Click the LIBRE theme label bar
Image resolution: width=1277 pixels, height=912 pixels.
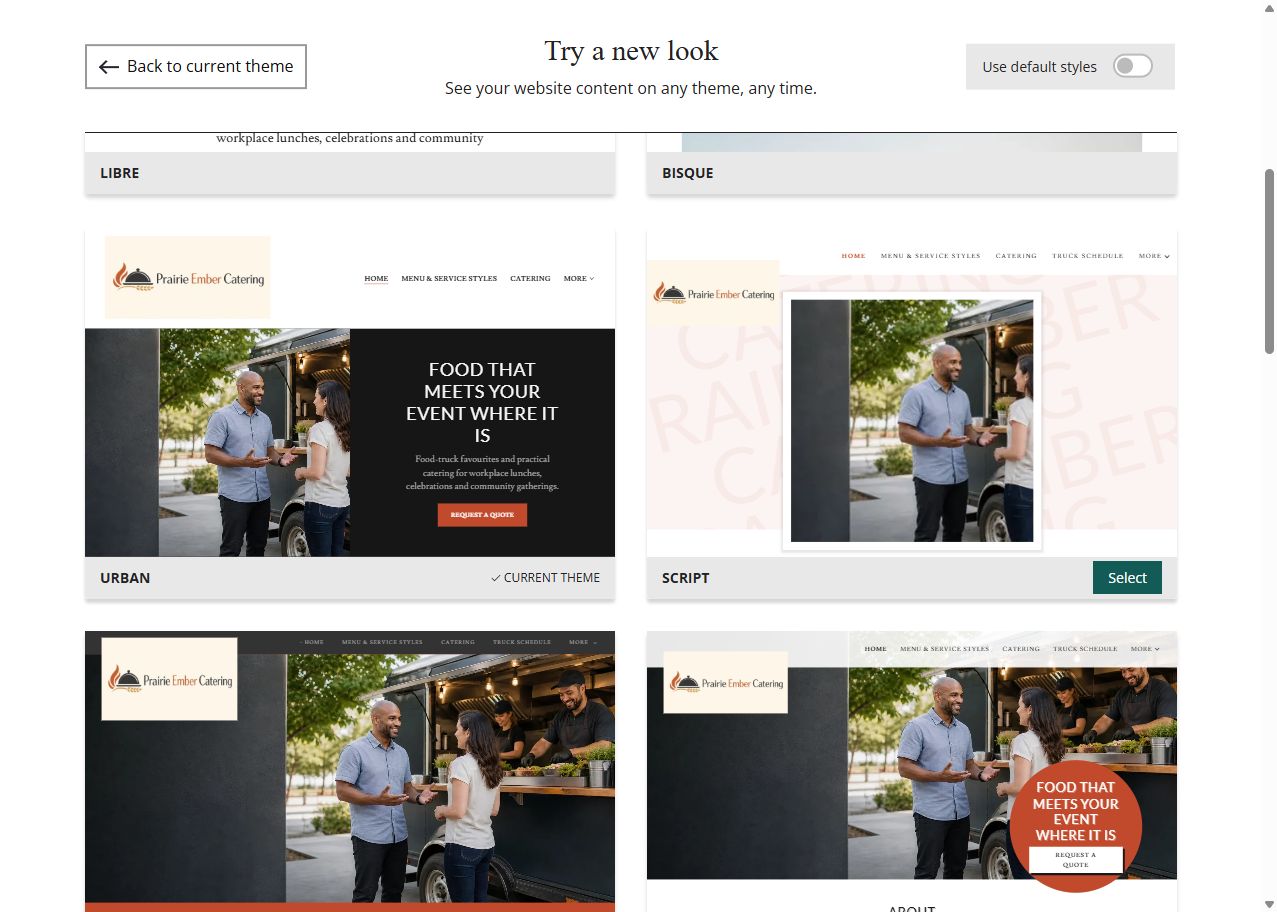(x=350, y=173)
